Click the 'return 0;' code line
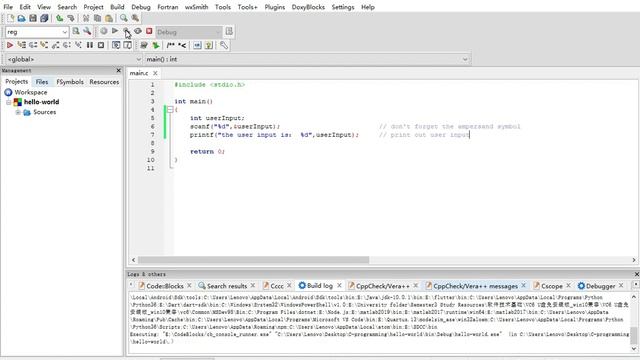 click(207, 151)
